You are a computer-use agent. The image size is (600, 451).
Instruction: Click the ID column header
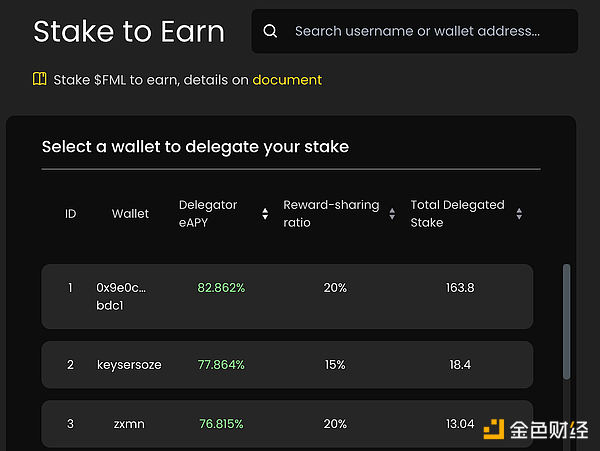(x=70, y=214)
